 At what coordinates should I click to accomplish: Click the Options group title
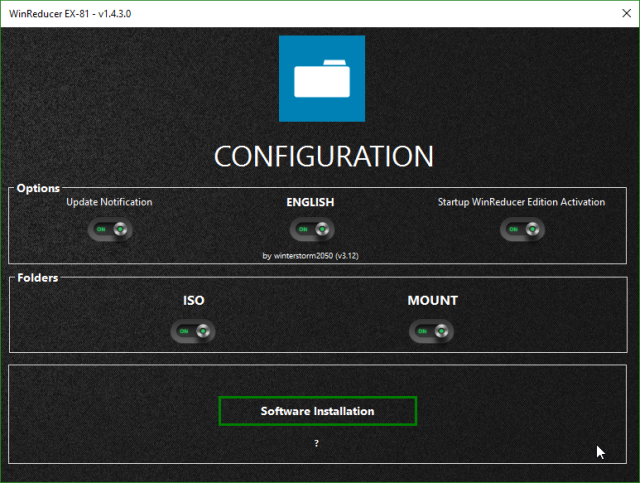[38, 188]
